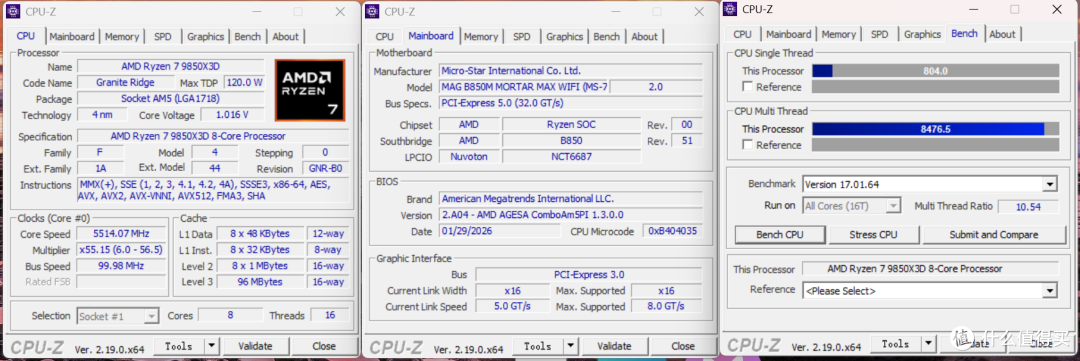The image size is (1080, 361).
Task: Start Stress CPU test
Action: pyautogui.click(x=873, y=234)
